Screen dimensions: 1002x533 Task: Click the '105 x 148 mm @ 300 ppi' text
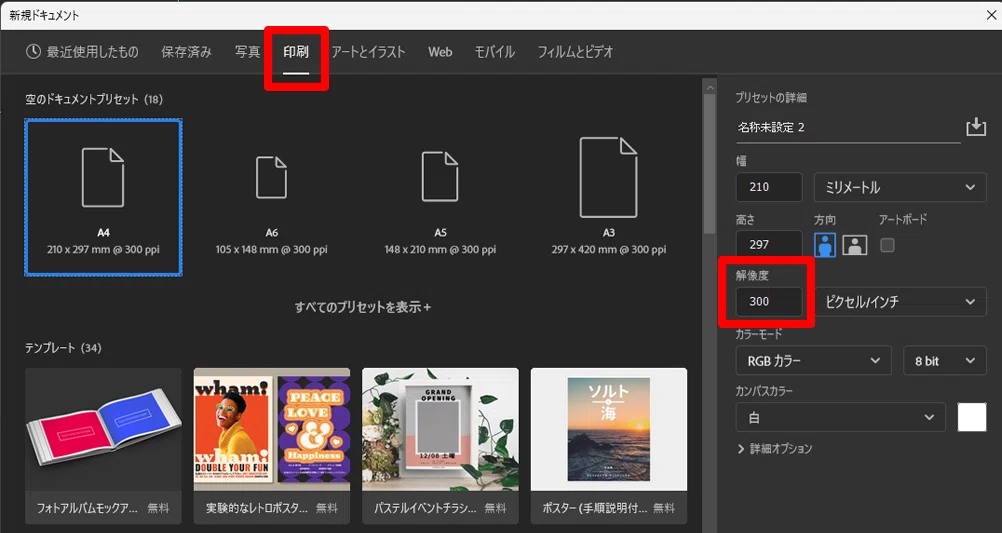pos(272,249)
